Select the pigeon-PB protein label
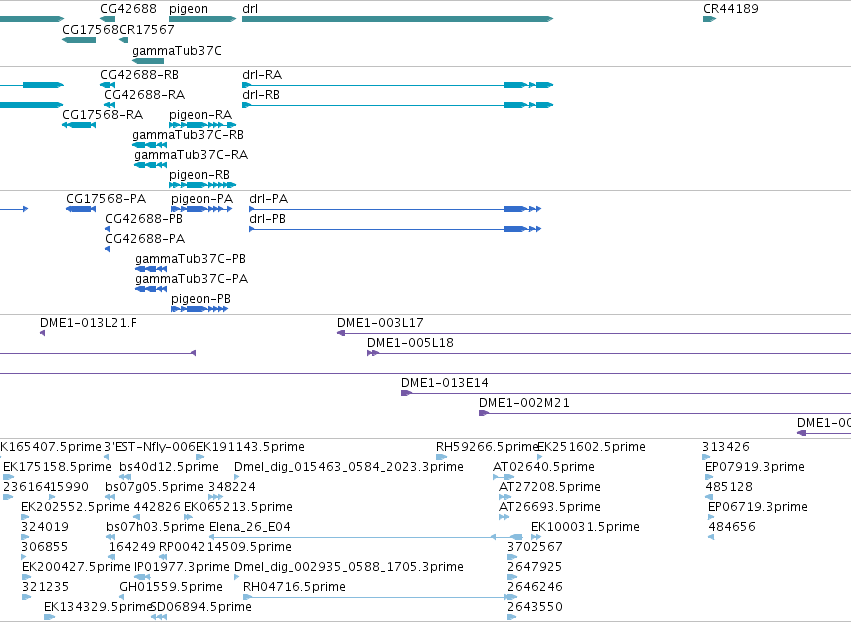This screenshot has width=851, height=622. coord(201,300)
